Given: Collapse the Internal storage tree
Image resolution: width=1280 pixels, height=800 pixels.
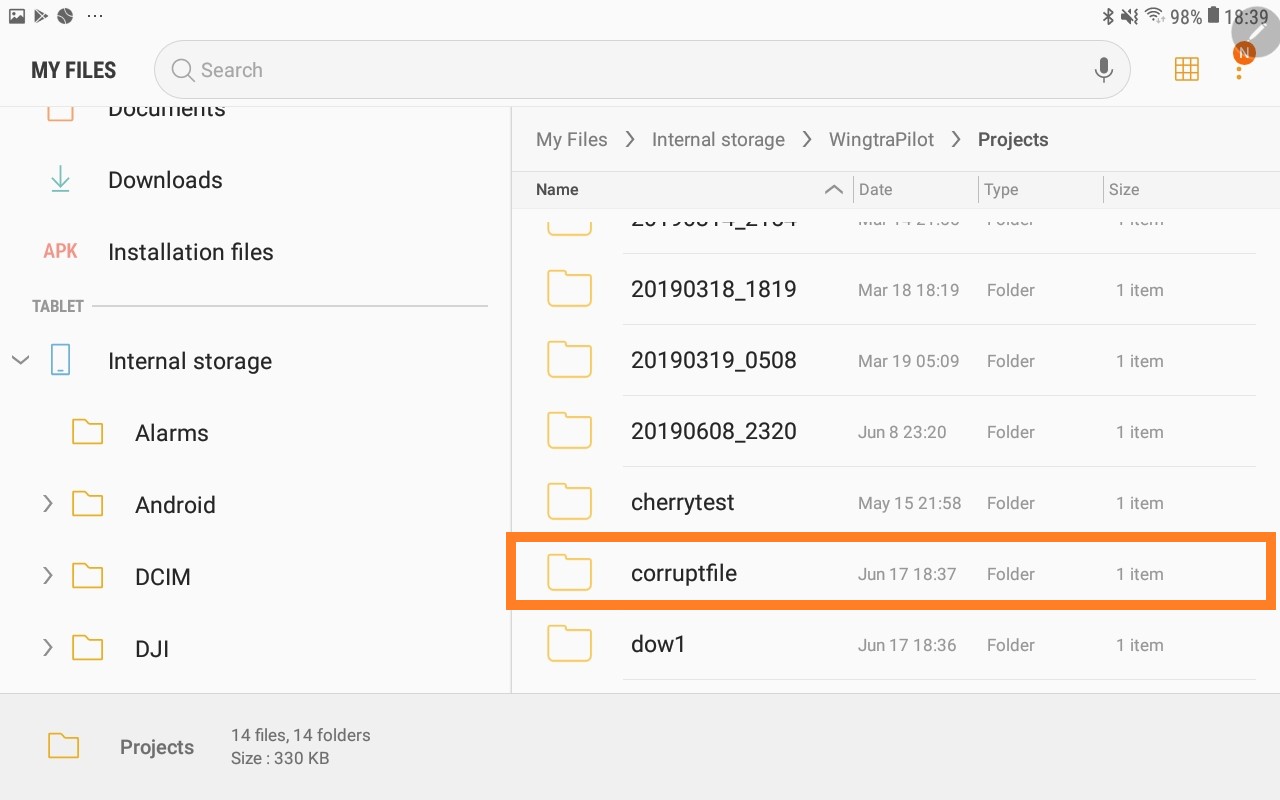Looking at the screenshot, I should coord(20,360).
